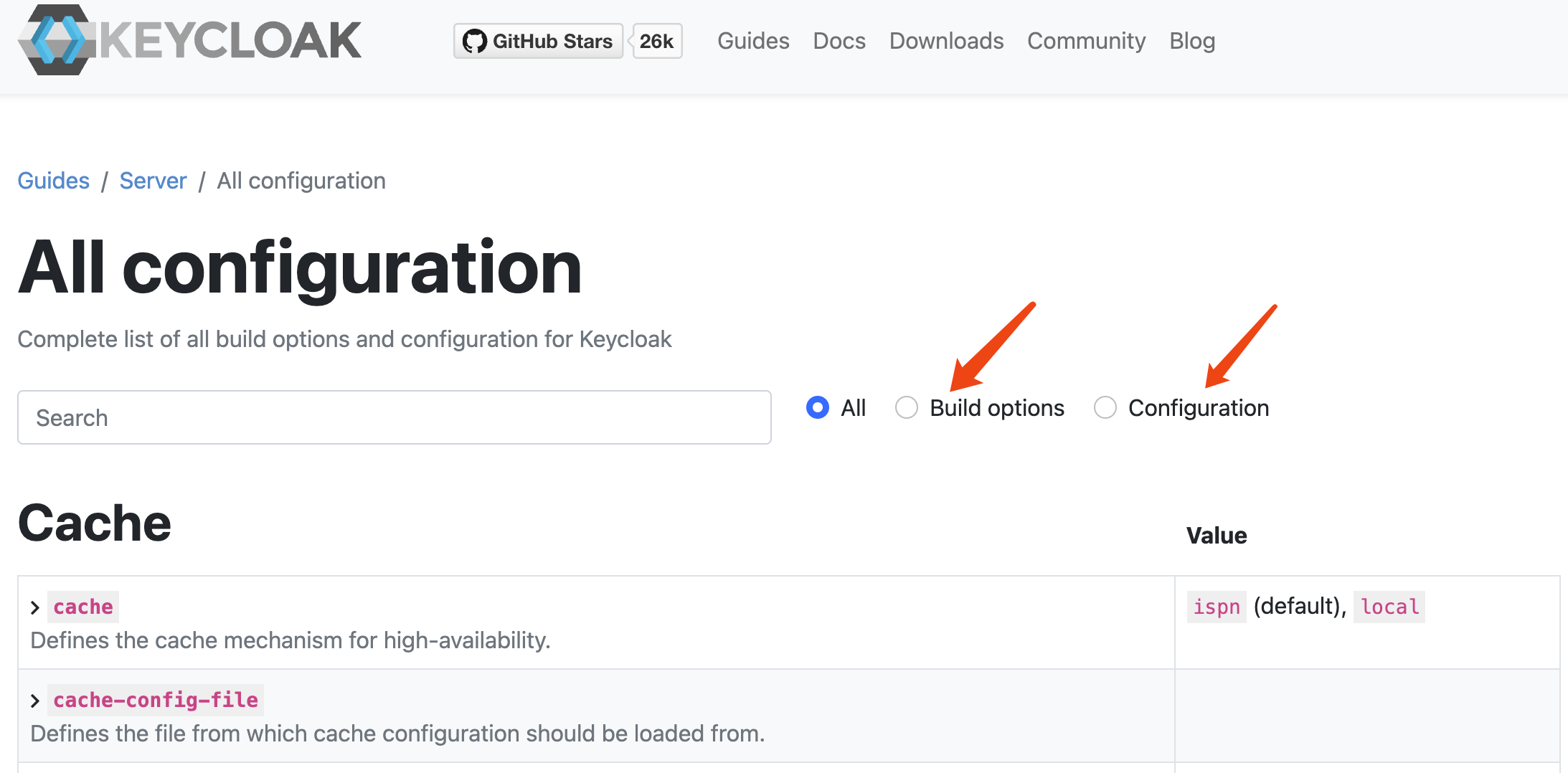The height and width of the screenshot is (773, 1568).
Task: Open the GitHub Stars button
Action: [539, 42]
